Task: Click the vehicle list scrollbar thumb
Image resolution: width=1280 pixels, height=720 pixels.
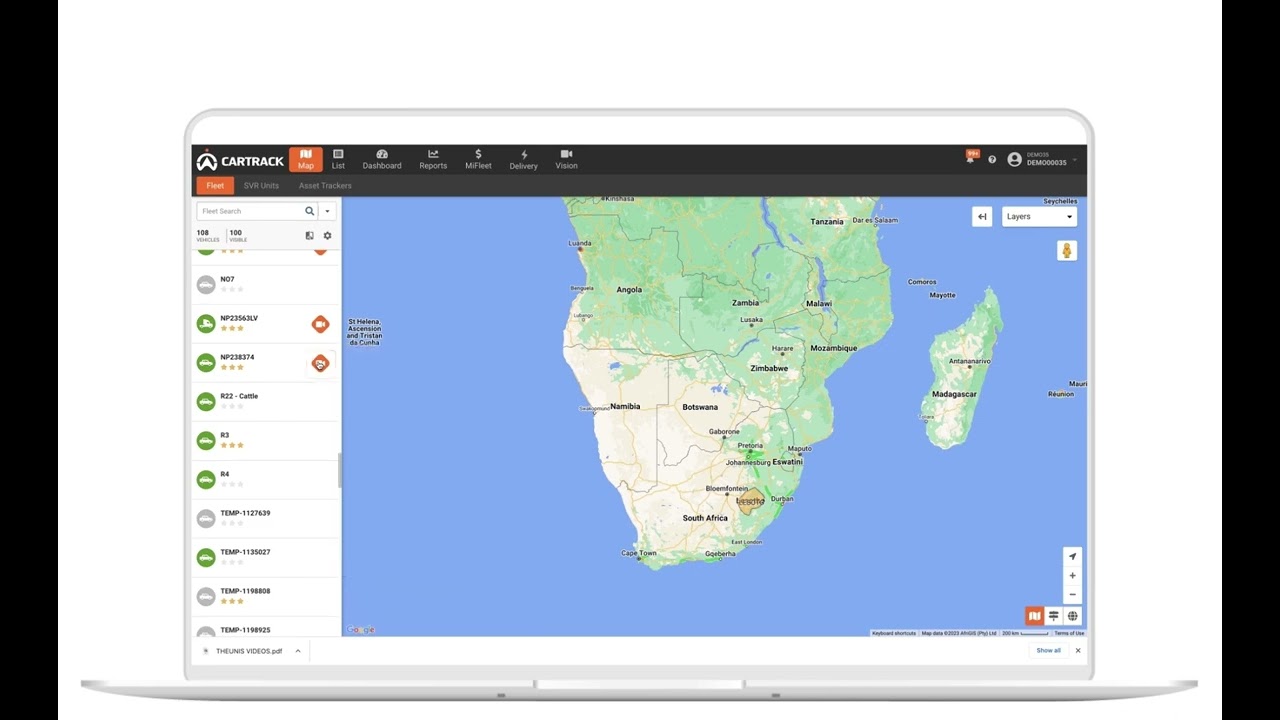Action: (339, 470)
